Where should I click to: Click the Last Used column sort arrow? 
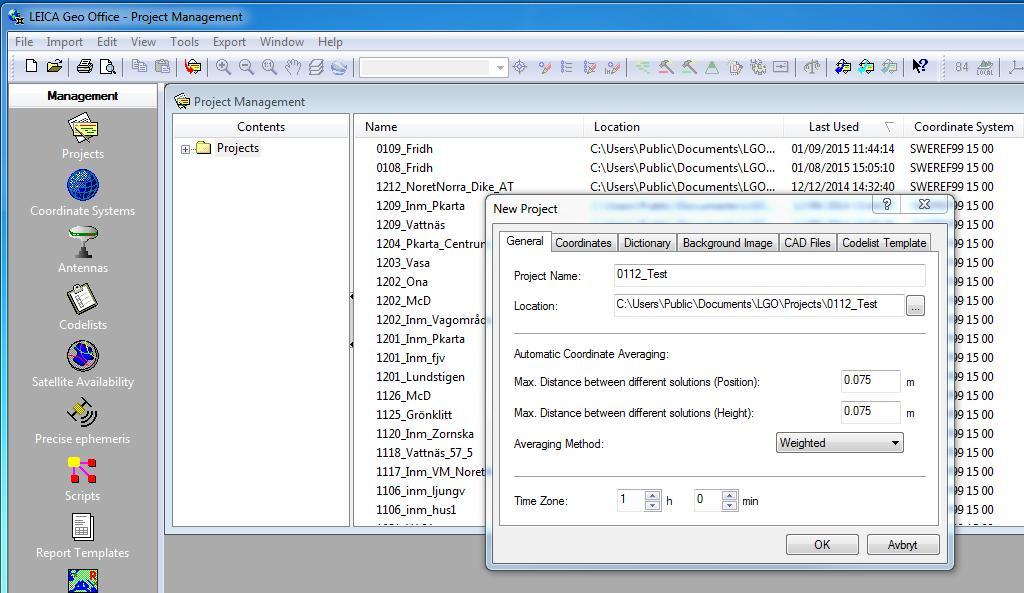889,127
